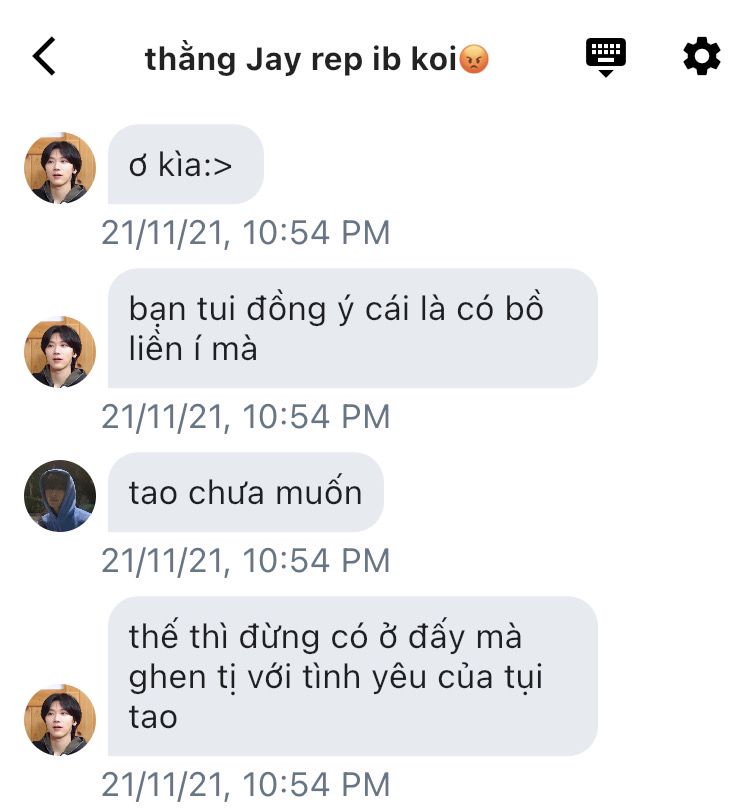Tap timestamp under 'tao chưa muốn' message
Viewport: 750px width, 809px height.
click(x=246, y=561)
